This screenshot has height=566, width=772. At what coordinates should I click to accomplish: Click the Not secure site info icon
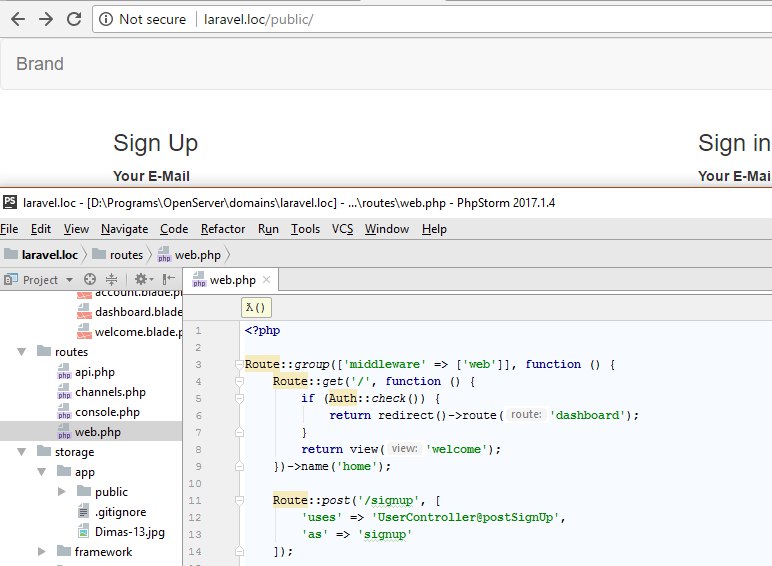[x=106, y=19]
